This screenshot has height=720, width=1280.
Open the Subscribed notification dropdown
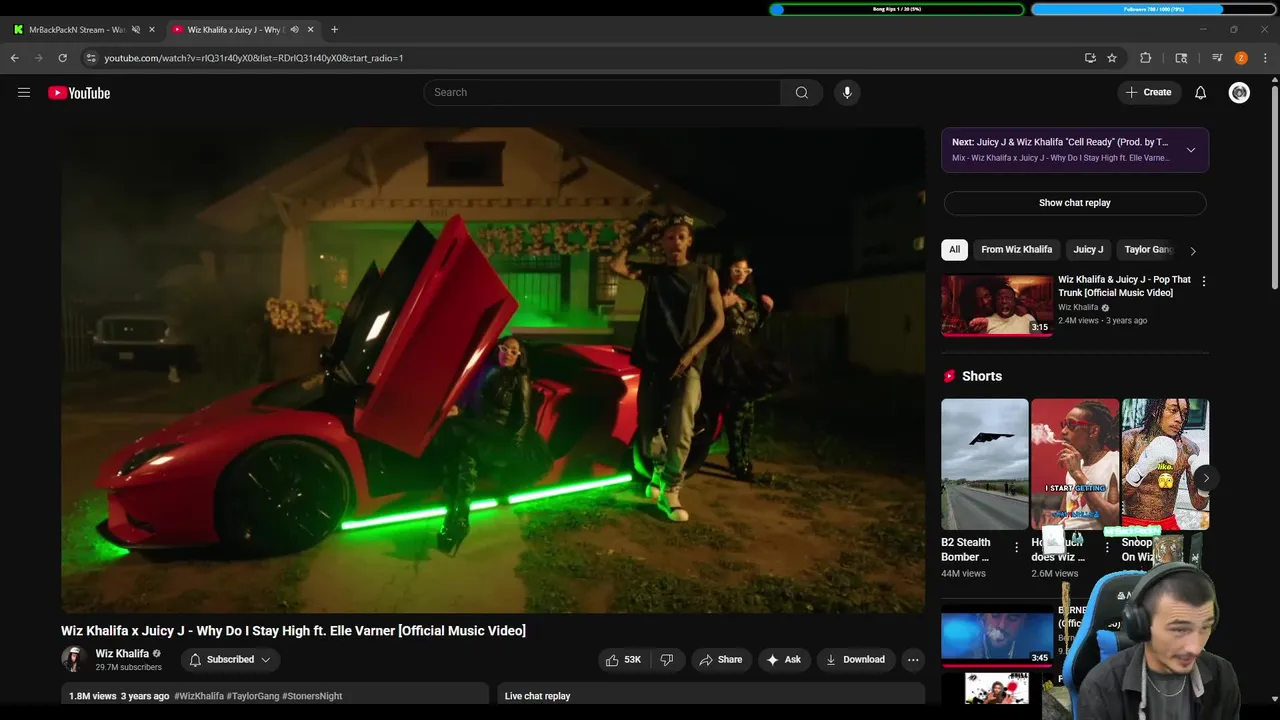click(230, 659)
